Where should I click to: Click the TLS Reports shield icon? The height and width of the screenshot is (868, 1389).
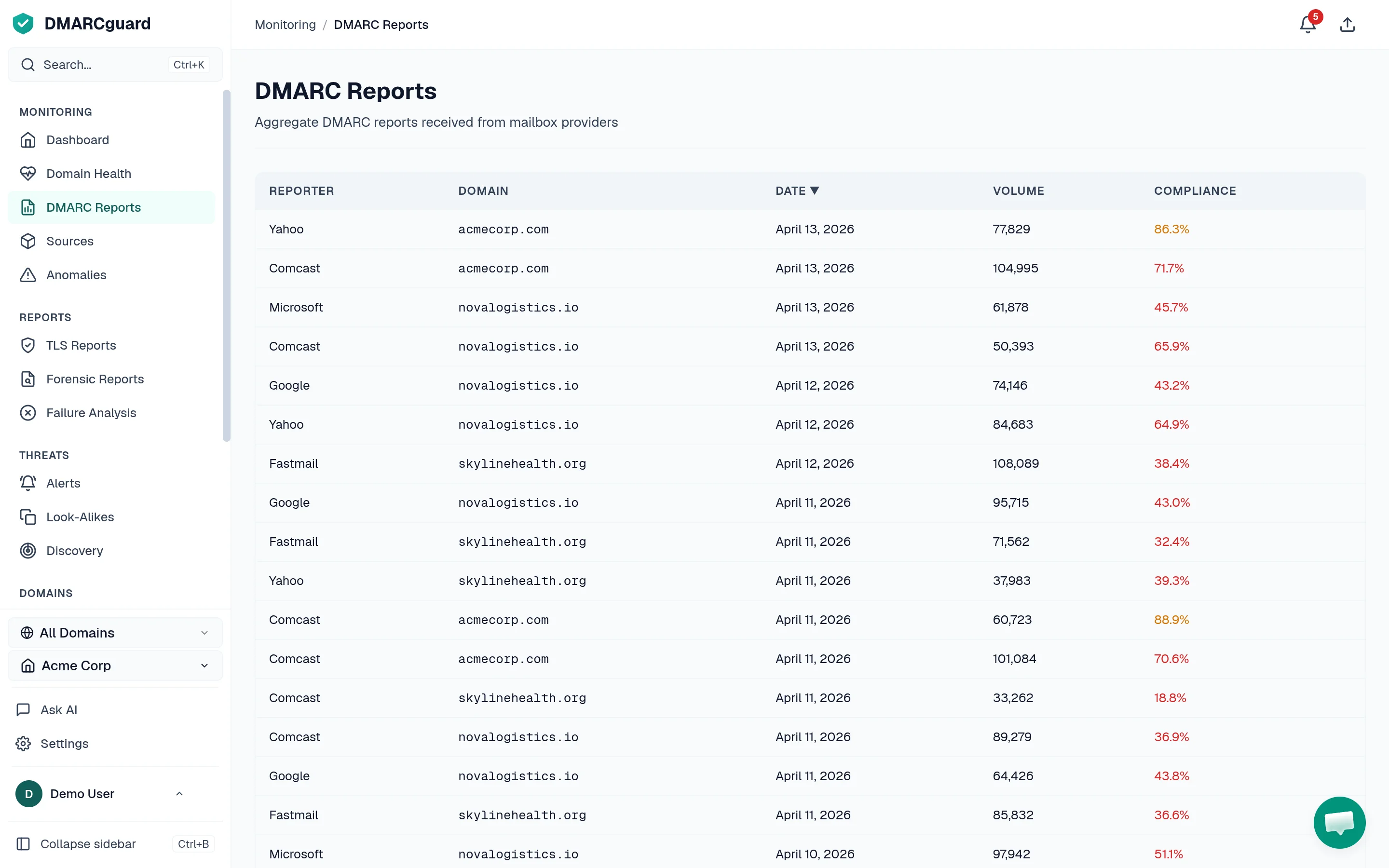click(x=27, y=345)
